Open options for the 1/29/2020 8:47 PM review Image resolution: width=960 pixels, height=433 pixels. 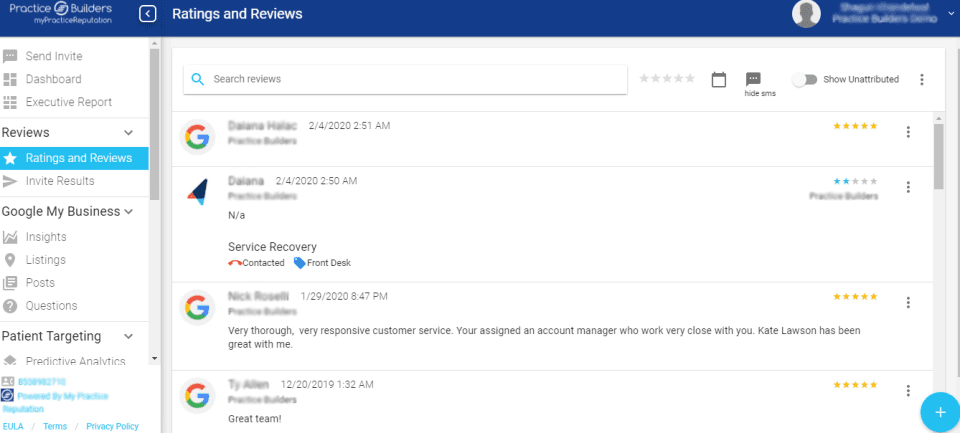909,303
